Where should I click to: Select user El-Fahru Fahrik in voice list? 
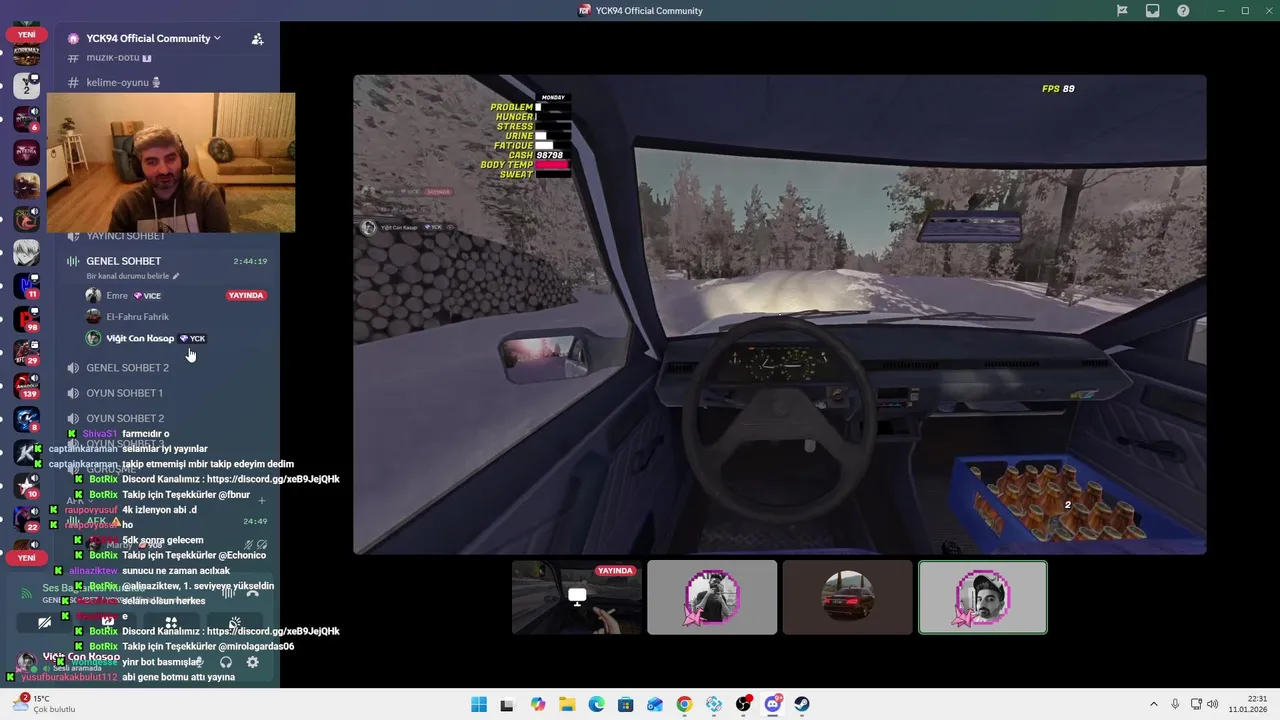click(138, 317)
